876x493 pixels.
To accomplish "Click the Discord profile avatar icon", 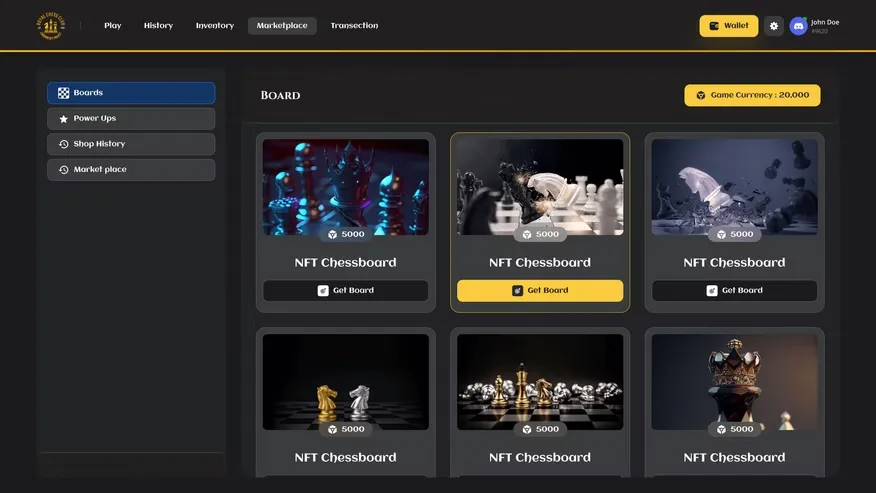I will pos(798,26).
